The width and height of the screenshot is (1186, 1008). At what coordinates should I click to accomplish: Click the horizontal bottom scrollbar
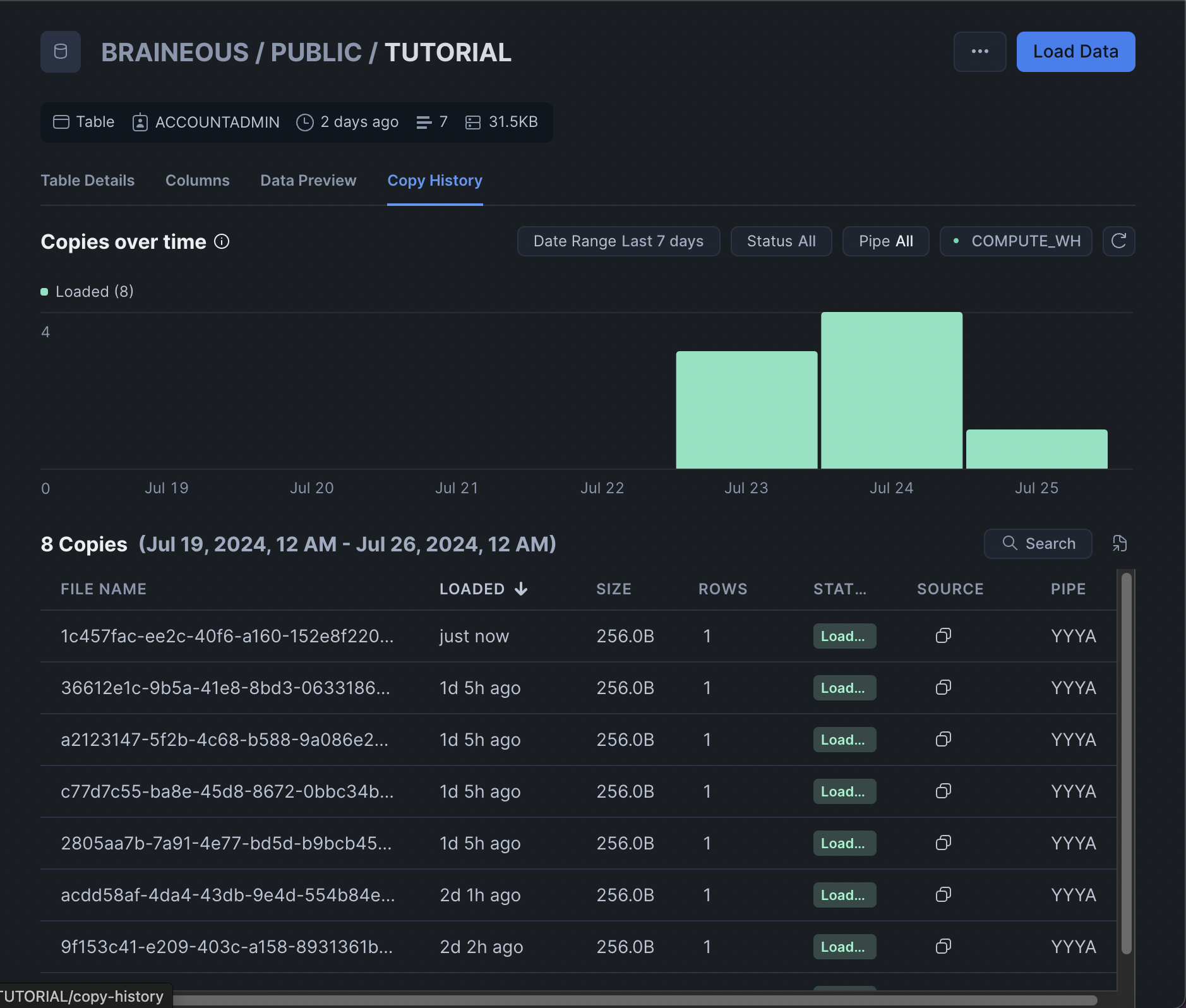[x=635, y=1000]
